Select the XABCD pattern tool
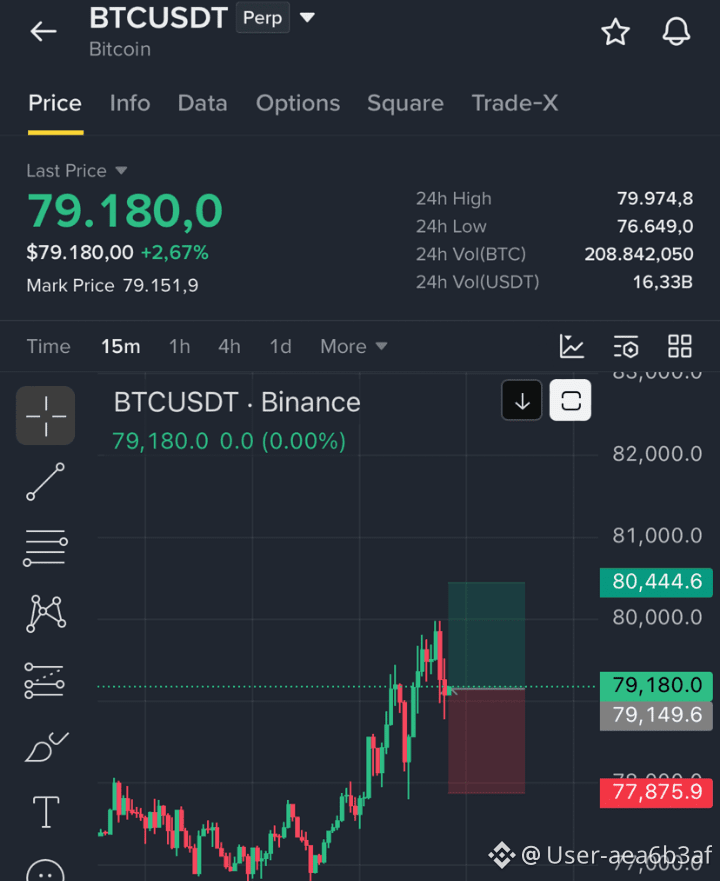 coord(46,614)
